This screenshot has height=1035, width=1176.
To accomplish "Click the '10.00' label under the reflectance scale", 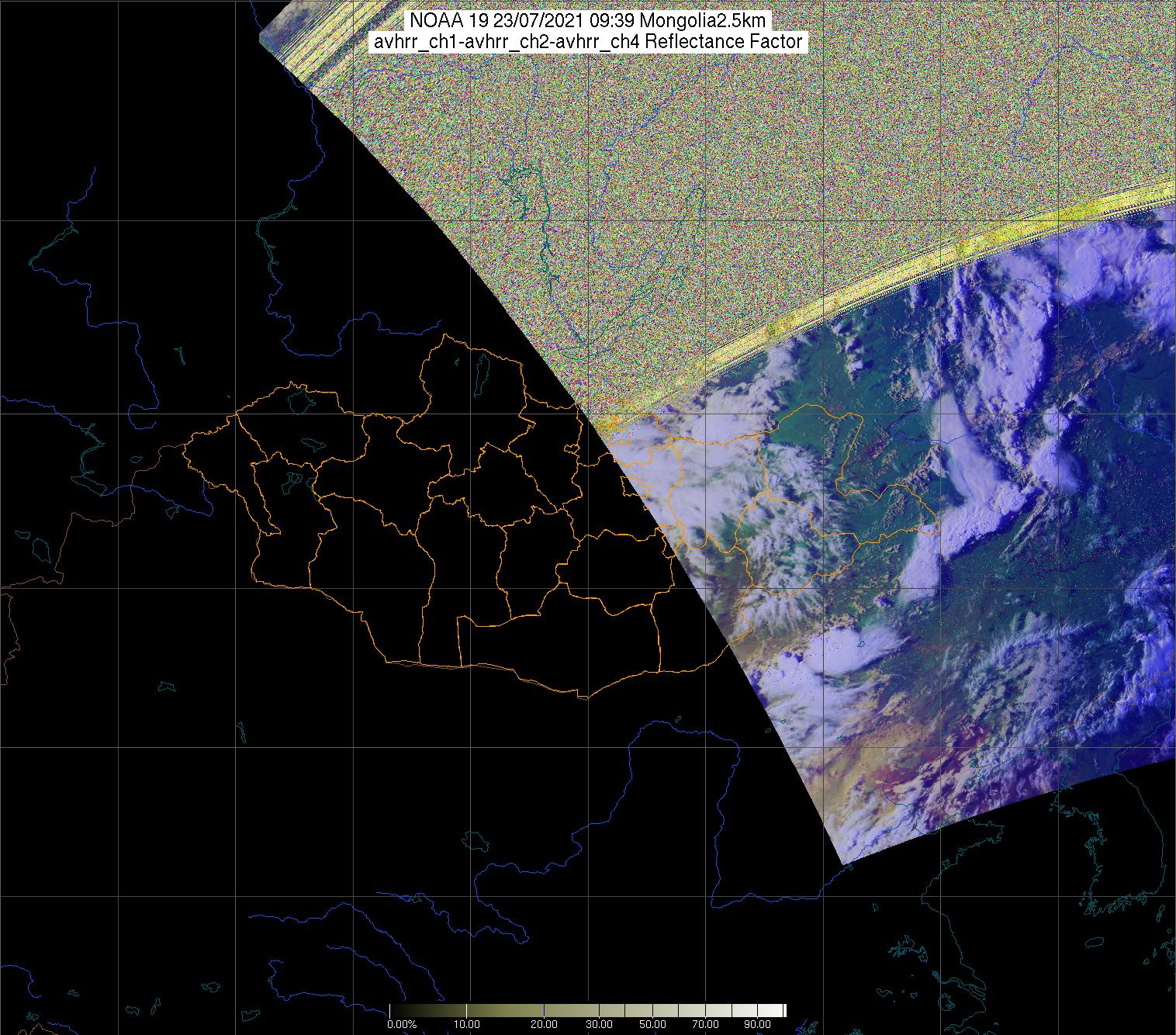I will [466, 1024].
